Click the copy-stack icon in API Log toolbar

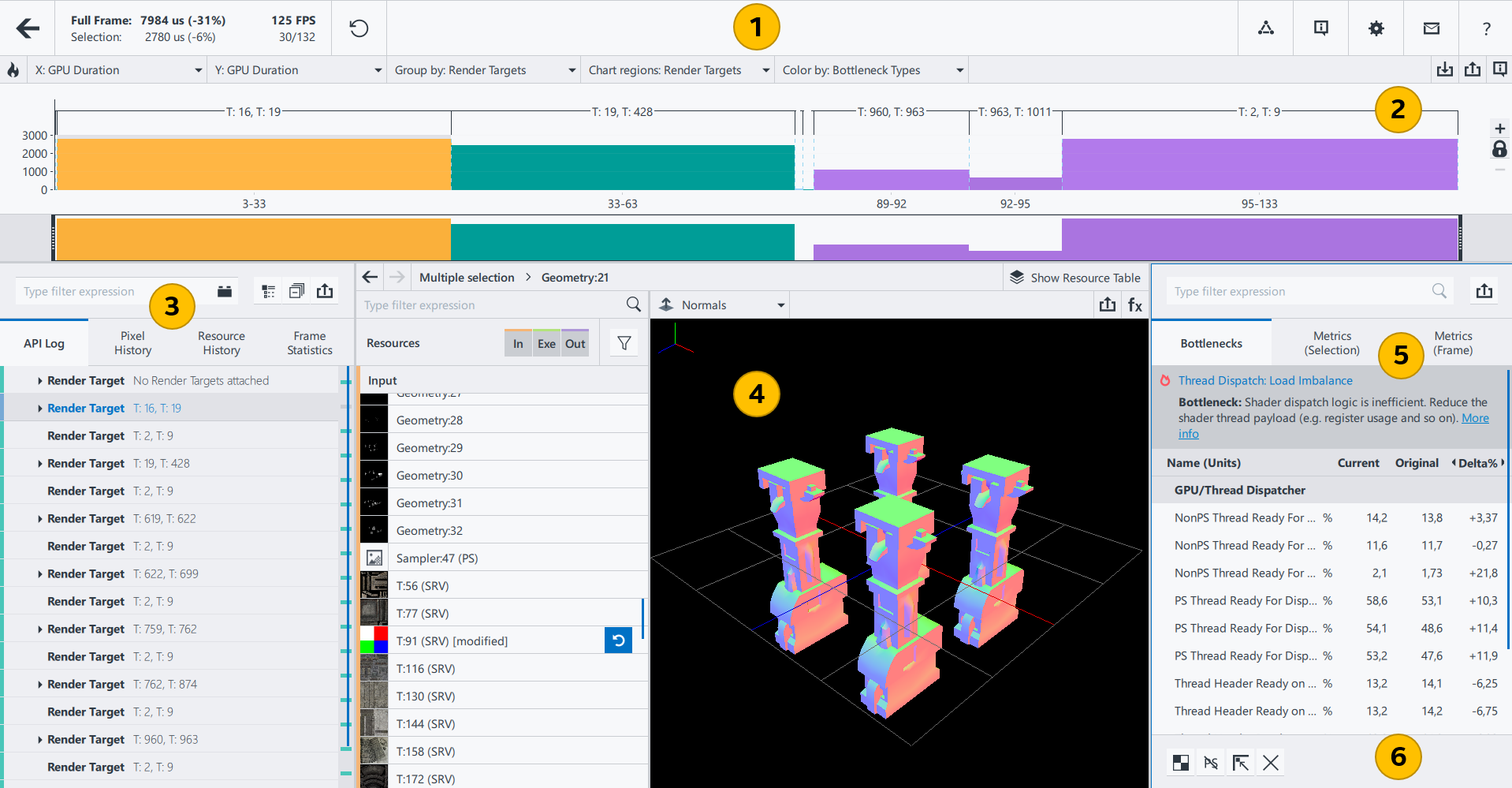(x=296, y=291)
